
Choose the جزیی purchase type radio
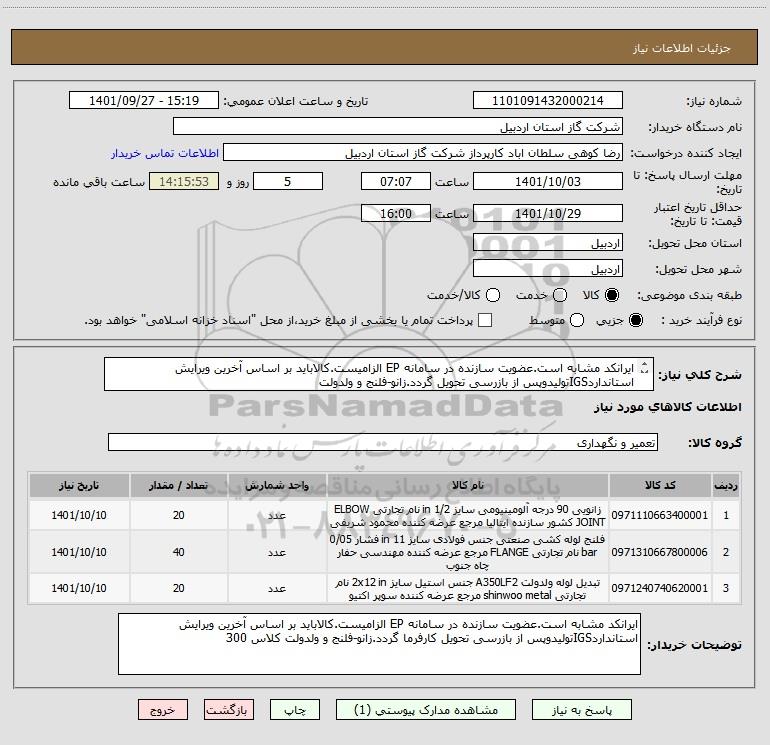point(635,320)
